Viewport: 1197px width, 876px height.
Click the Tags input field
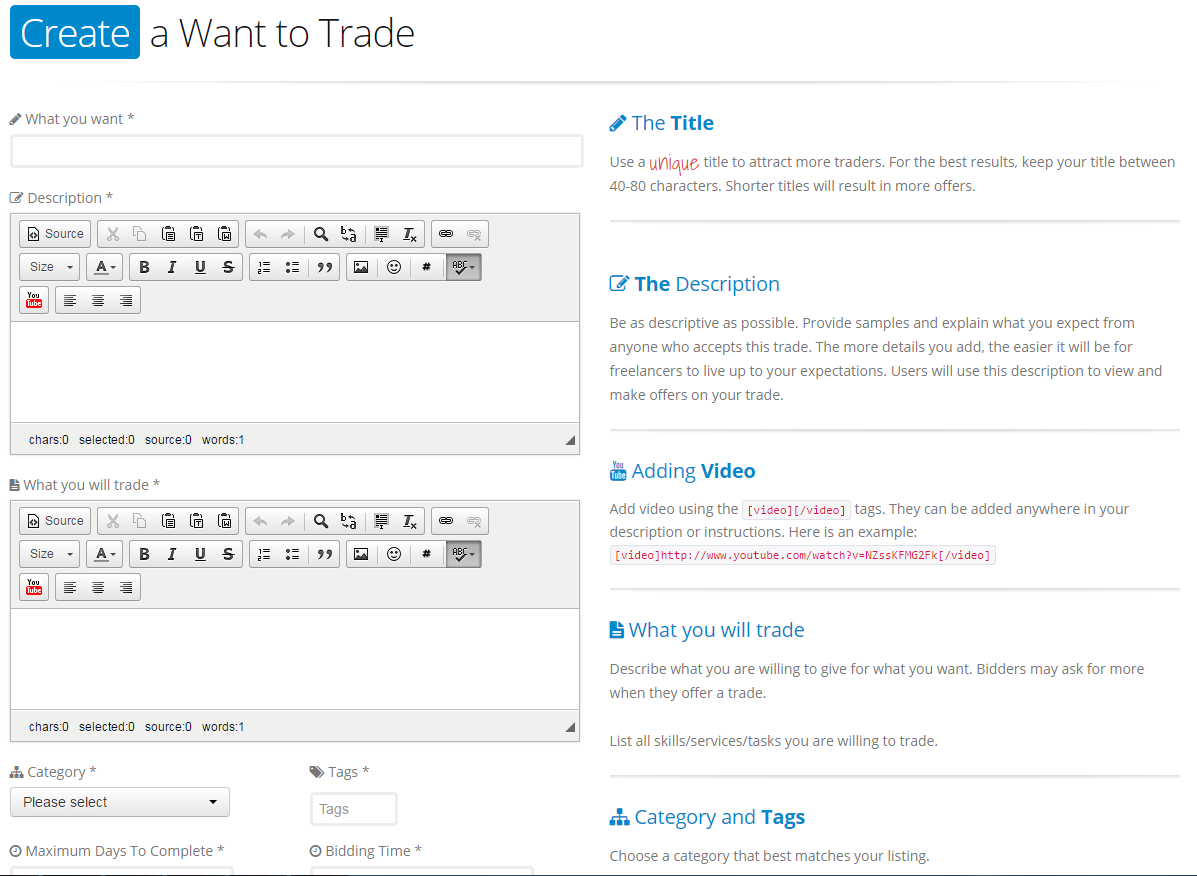coord(353,809)
